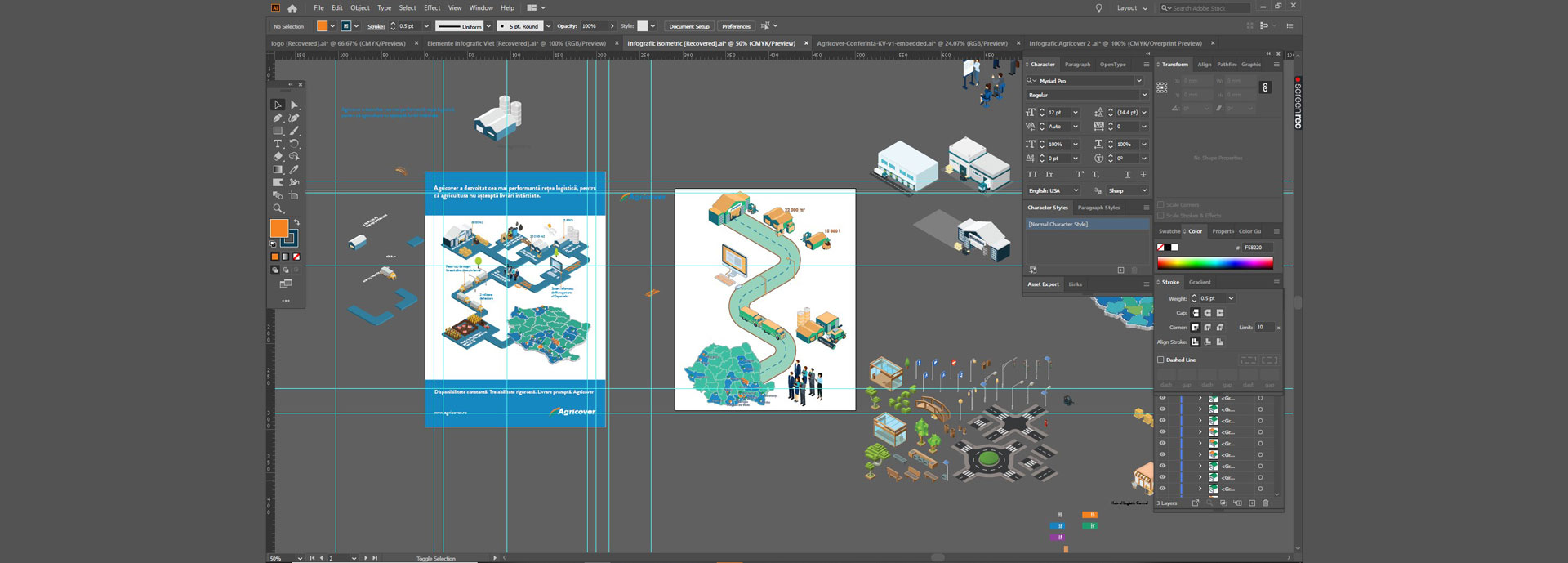Image resolution: width=1568 pixels, height=563 pixels.
Task: Swap fill and stroke colors
Action: [297, 222]
